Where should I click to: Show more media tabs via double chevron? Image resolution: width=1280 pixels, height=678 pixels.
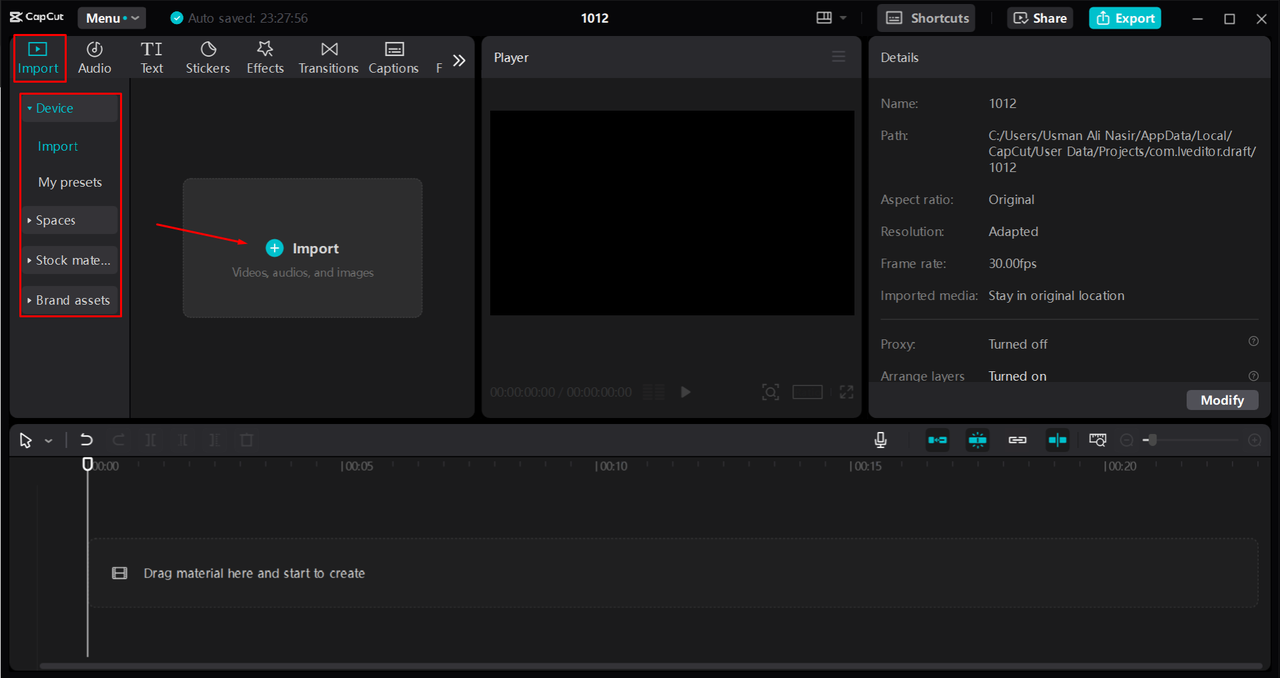pyautogui.click(x=459, y=60)
